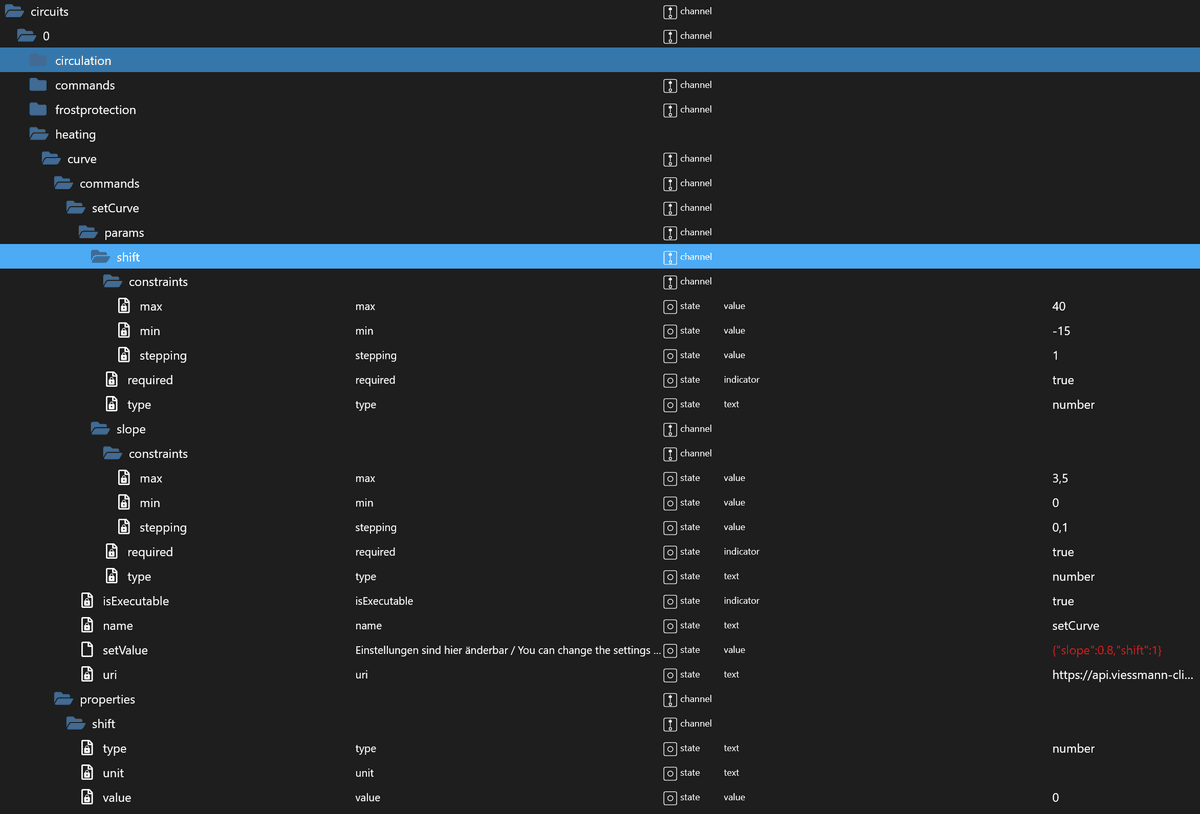Click the folder icon of params
The height and width of the screenshot is (814, 1200).
85,232
